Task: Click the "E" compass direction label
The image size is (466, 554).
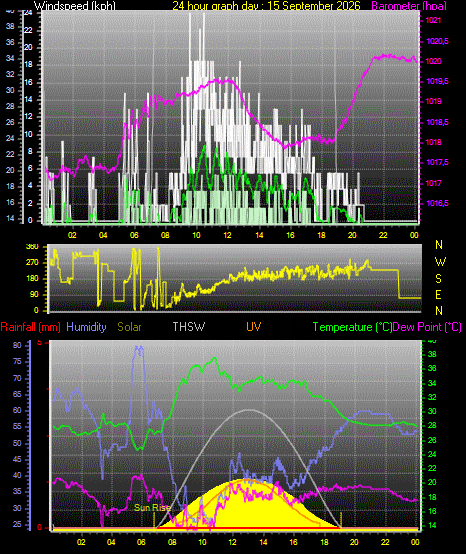Action: (438, 295)
